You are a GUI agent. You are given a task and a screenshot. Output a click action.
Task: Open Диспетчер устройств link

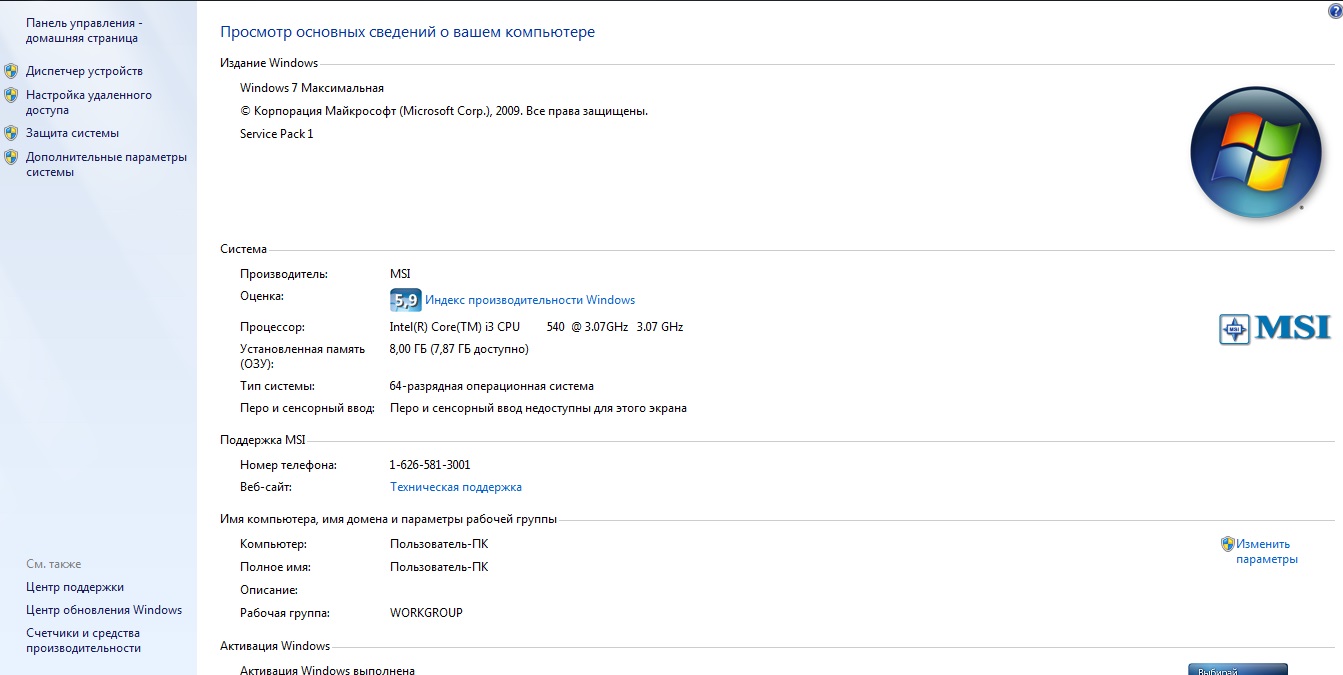[x=84, y=71]
